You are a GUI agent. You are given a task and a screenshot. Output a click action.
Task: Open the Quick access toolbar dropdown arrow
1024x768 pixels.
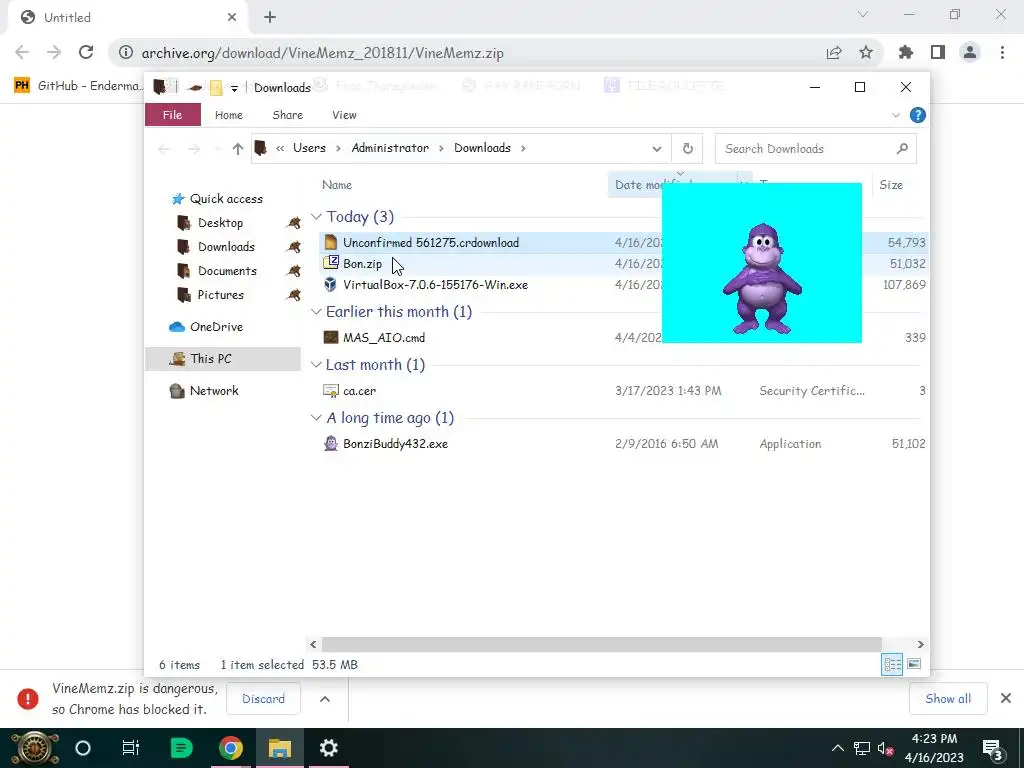(x=234, y=88)
